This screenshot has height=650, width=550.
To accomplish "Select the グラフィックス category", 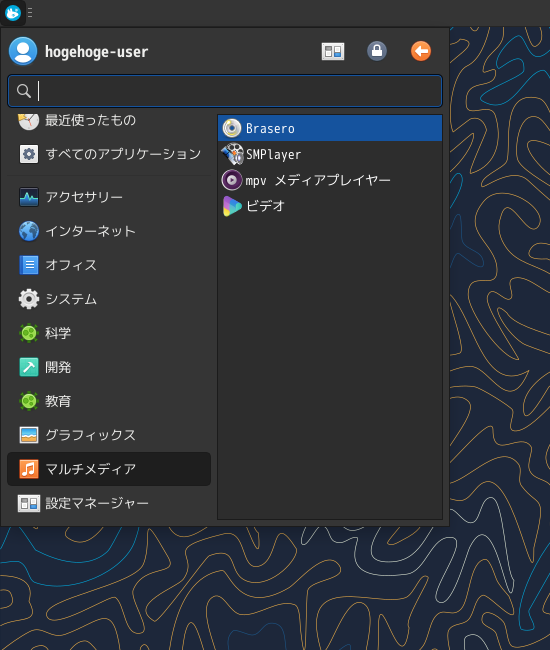I will tap(109, 435).
